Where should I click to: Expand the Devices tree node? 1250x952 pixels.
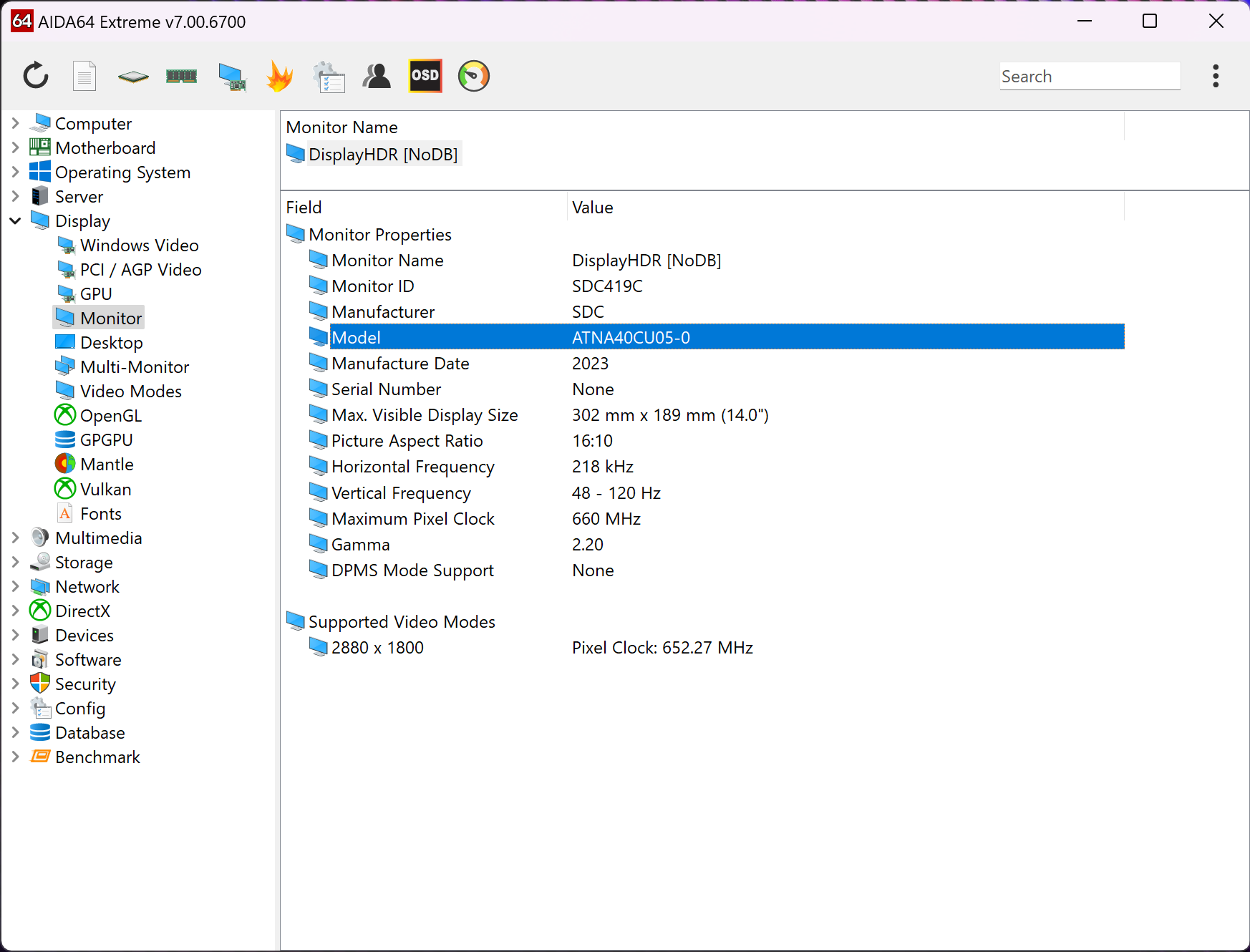(15, 635)
